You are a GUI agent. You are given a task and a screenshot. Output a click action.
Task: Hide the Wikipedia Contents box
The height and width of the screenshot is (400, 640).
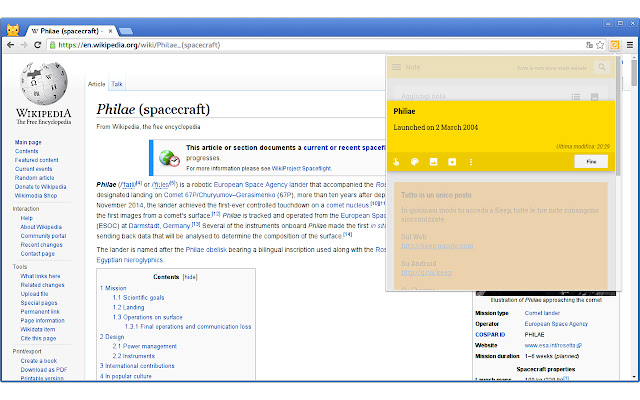[189, 275]
